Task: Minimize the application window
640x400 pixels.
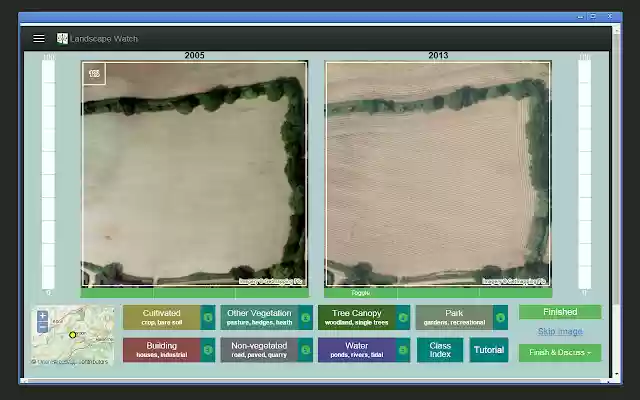Action: [x=580, y=17]
